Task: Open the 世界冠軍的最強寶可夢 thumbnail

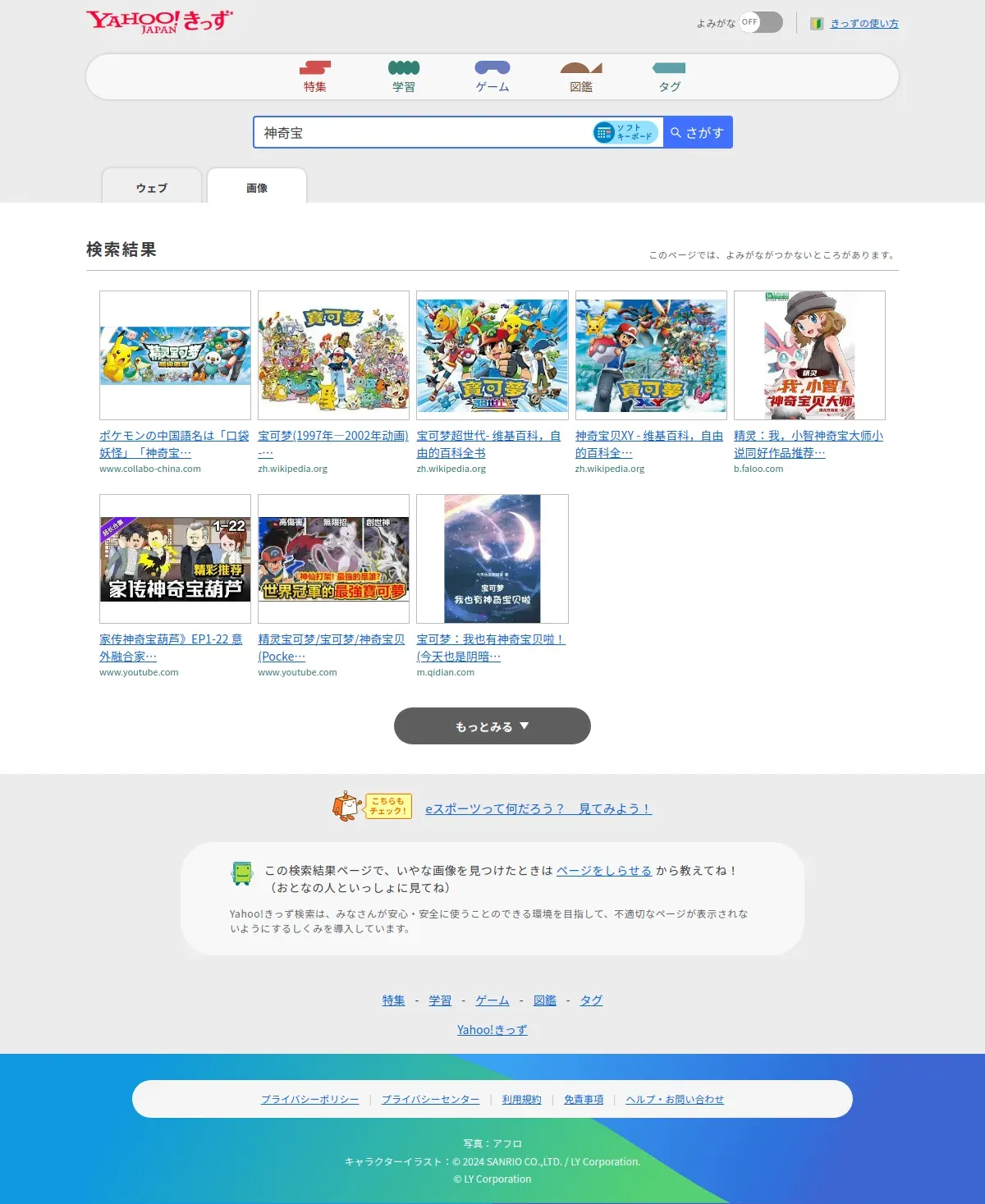Action: (x=333, y=559)
